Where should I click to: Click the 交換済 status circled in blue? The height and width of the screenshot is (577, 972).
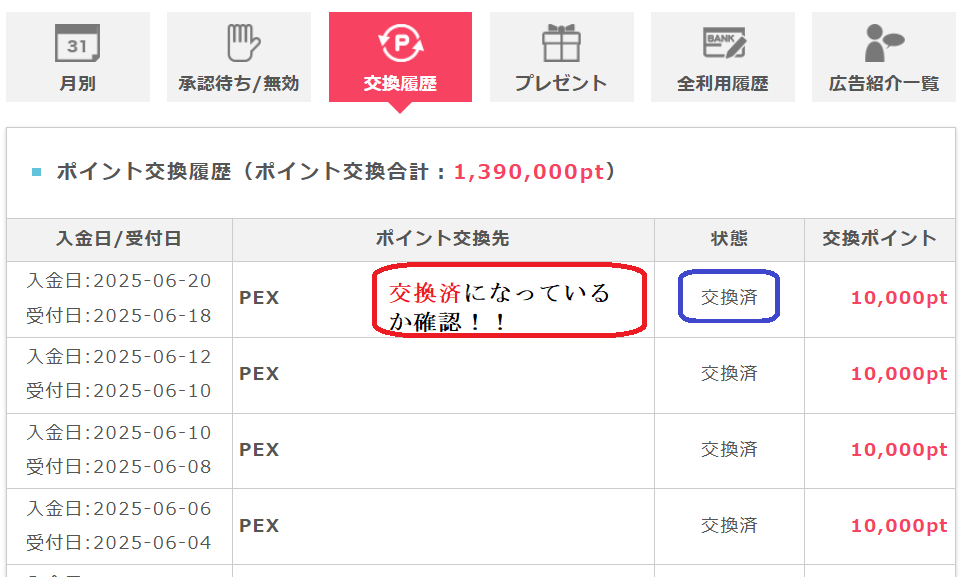pos(729,297)
